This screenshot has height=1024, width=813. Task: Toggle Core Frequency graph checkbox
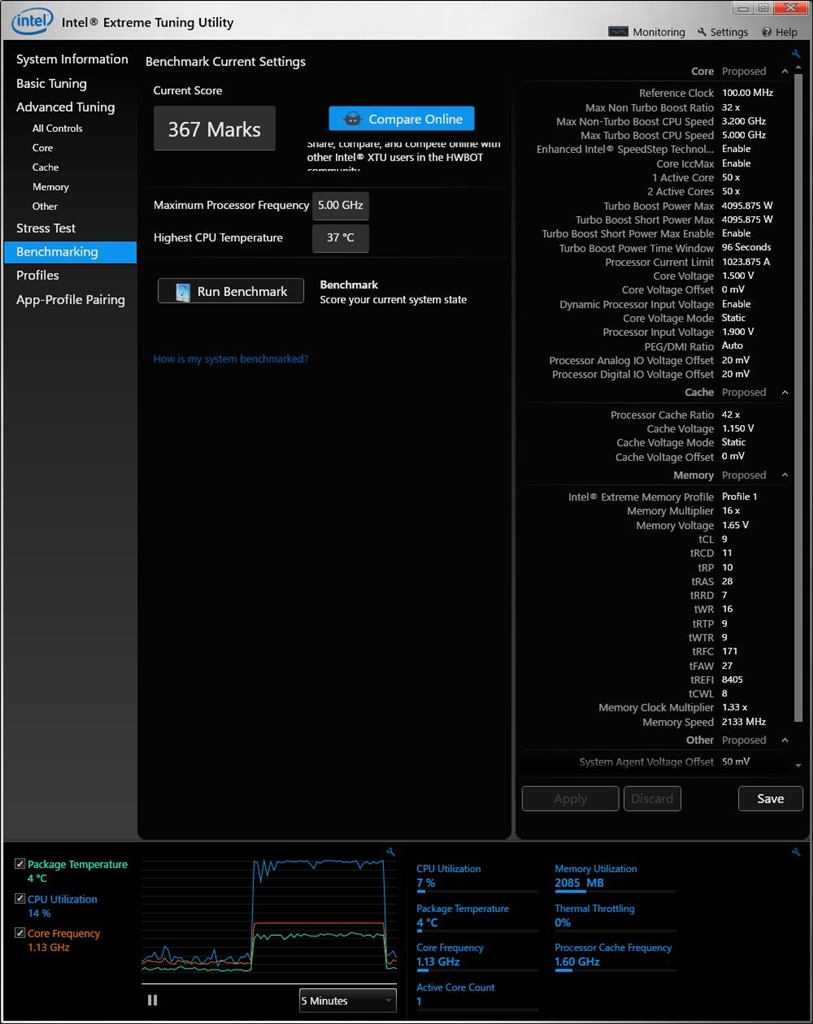click(20, 933)
